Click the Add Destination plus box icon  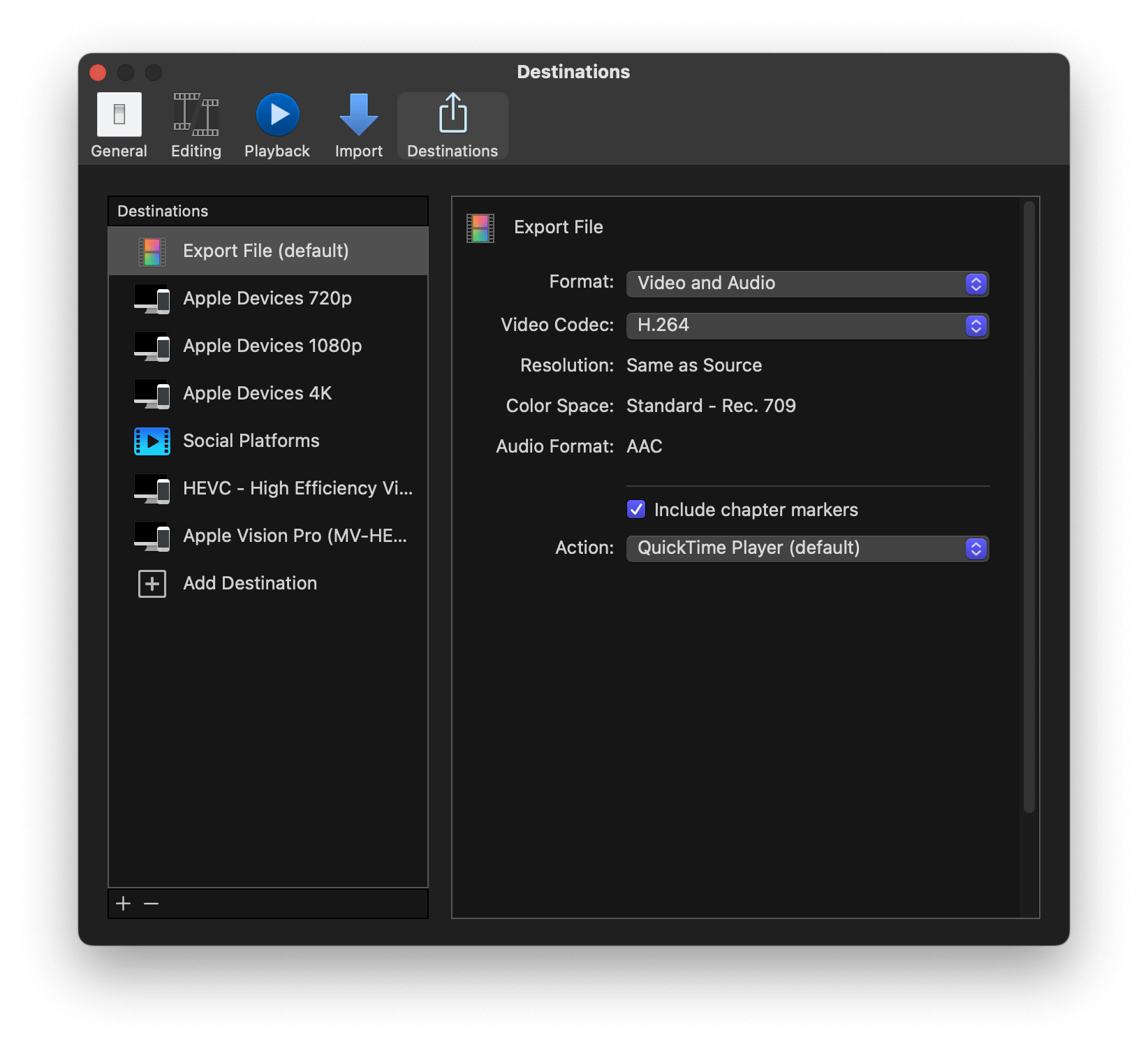[152, 584]
